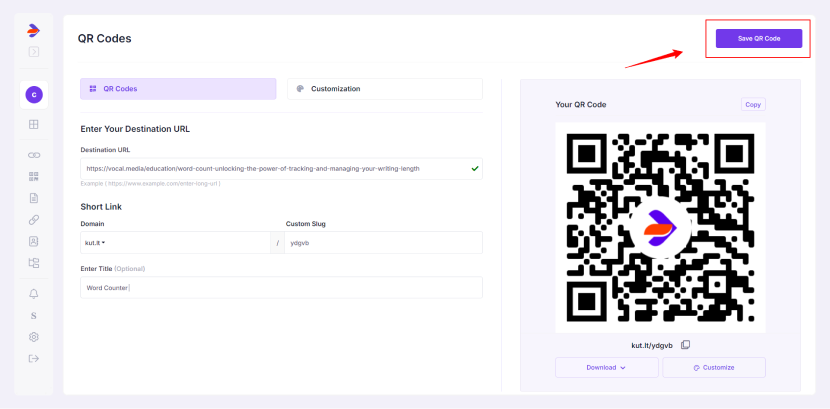Expand the sidebar with the arrow toggle

(34, 52)
